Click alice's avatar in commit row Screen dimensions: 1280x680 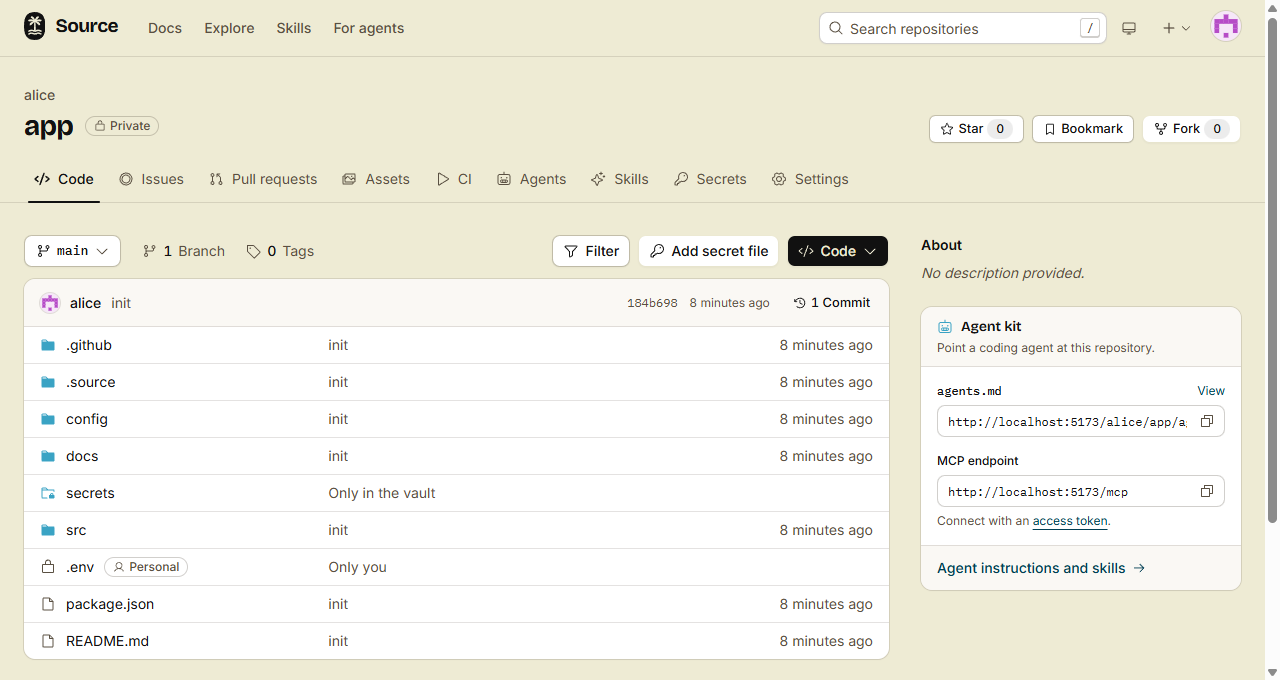[50, 303]
